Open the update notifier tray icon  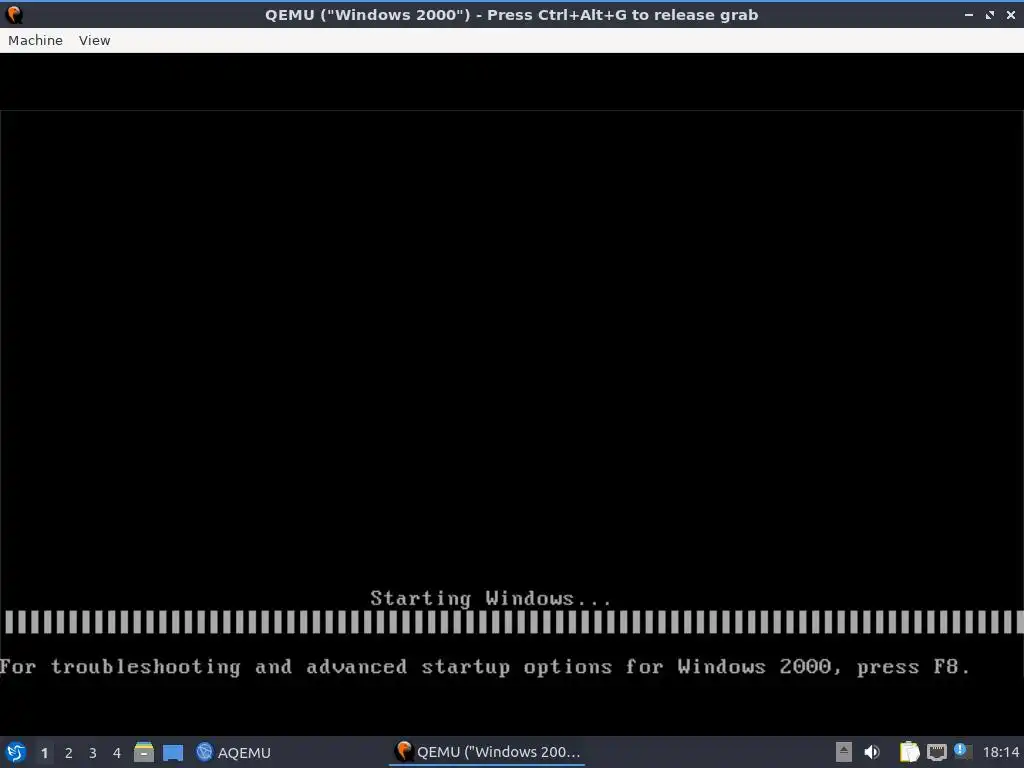tap(962, 751)
